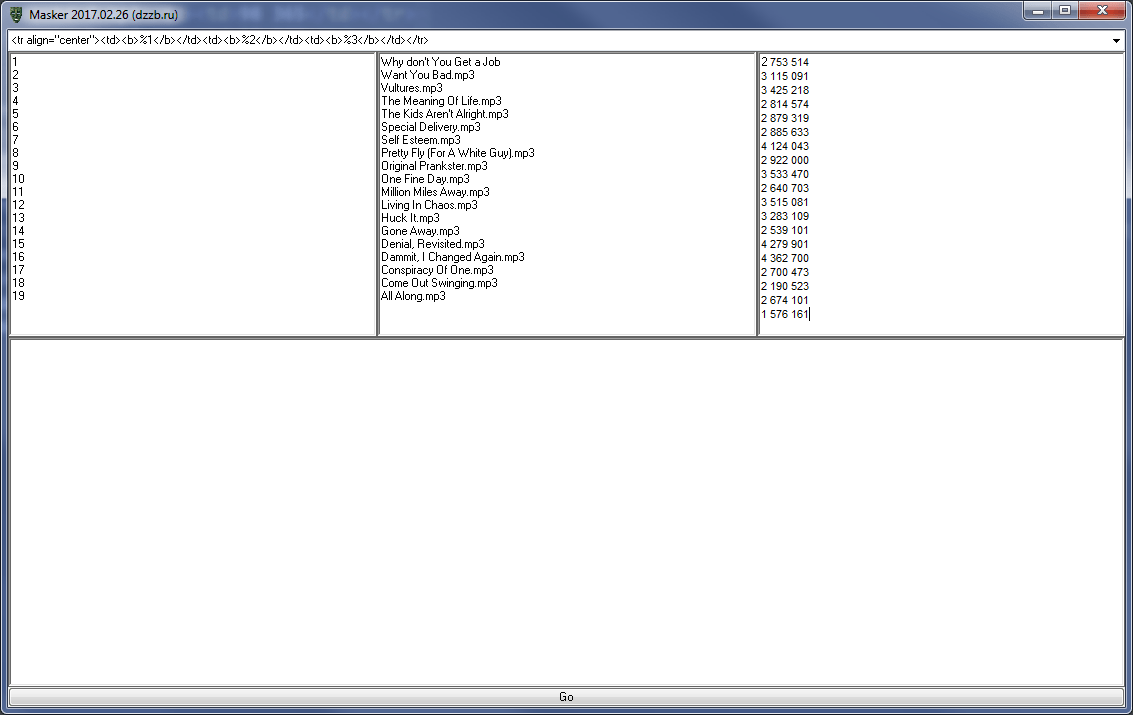The height and width of the screenshot is (715, 1133).
Task: Click the Pretty Fly (For A White Guy).mp3 line
Action: click(457, 153)
